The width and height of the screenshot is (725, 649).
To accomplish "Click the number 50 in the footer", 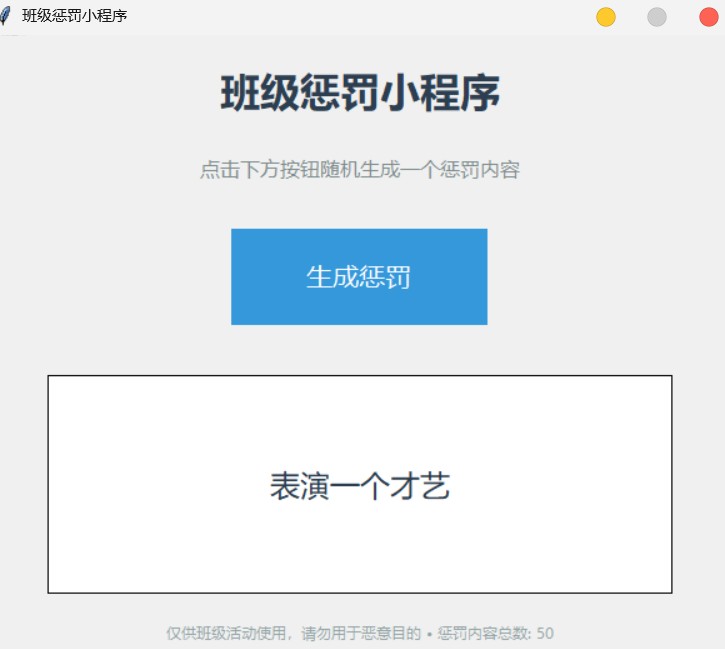I will coord(545,633).
